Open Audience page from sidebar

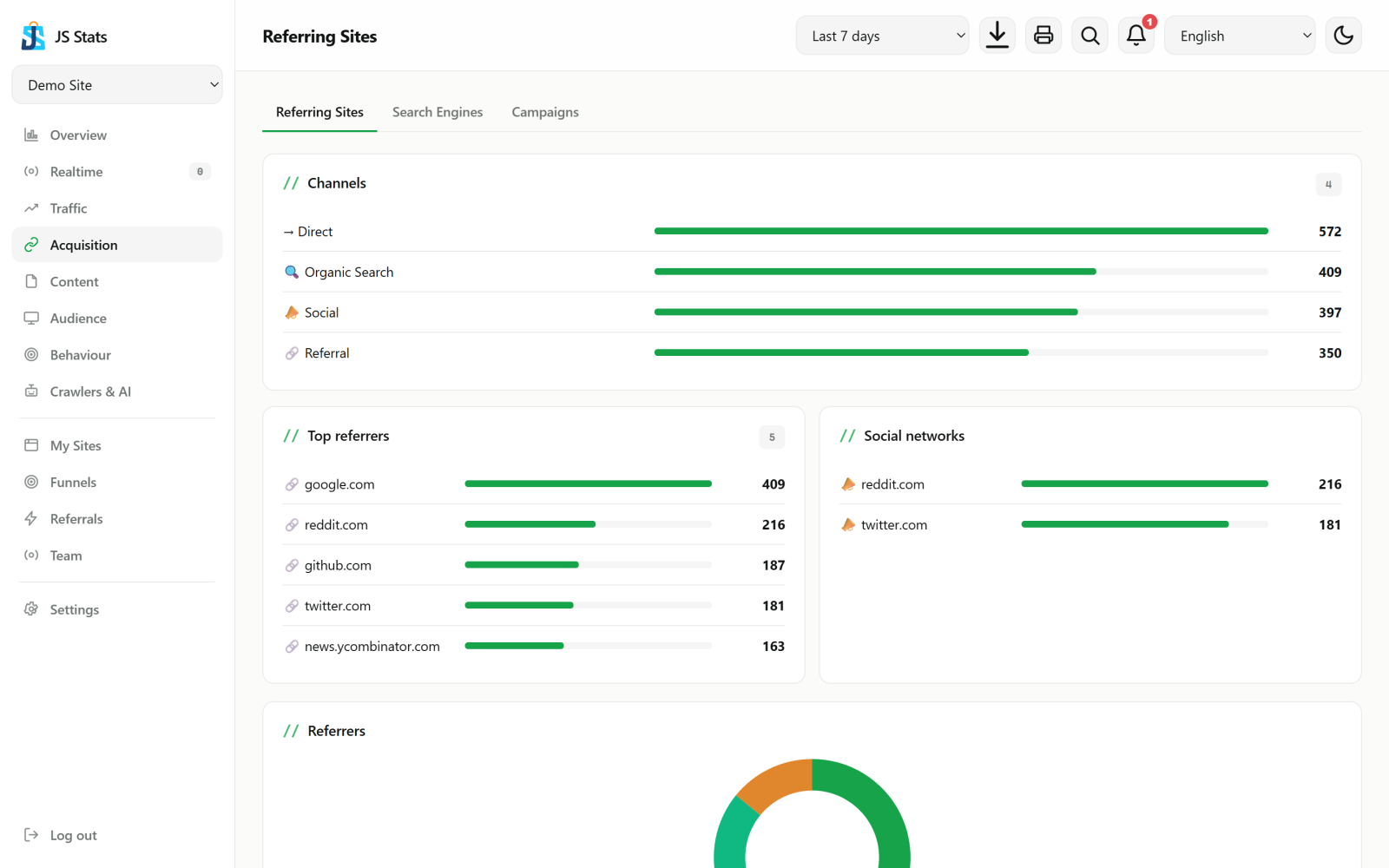[x=117, y=318]
